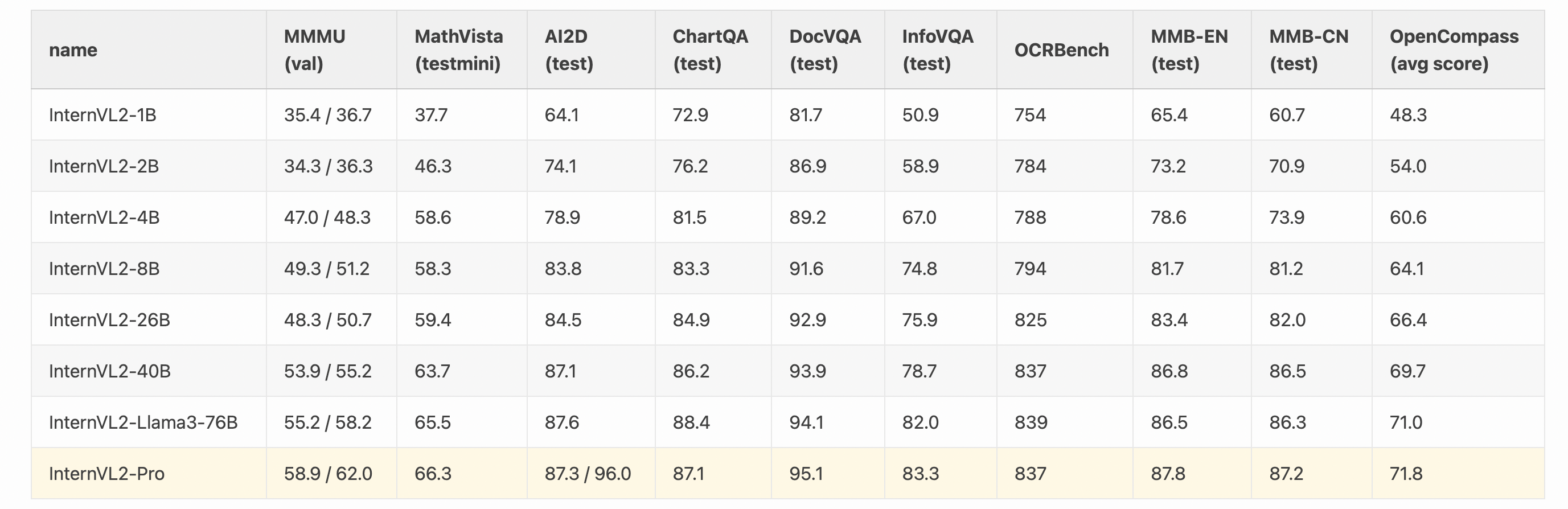Click the MMMU (val) column header
Screen dimensions: 1568x509
tap(314, 50)
